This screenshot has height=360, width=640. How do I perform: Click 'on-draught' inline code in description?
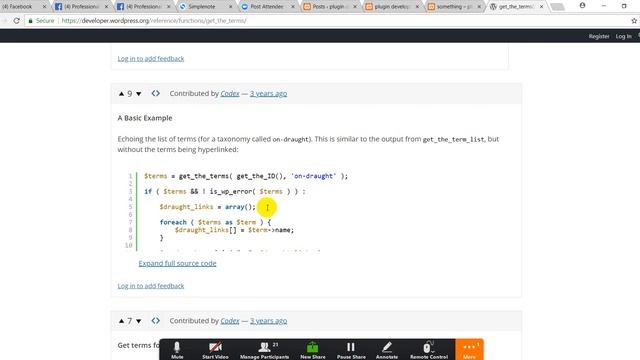pyautogui.click(x=291, y=139)
